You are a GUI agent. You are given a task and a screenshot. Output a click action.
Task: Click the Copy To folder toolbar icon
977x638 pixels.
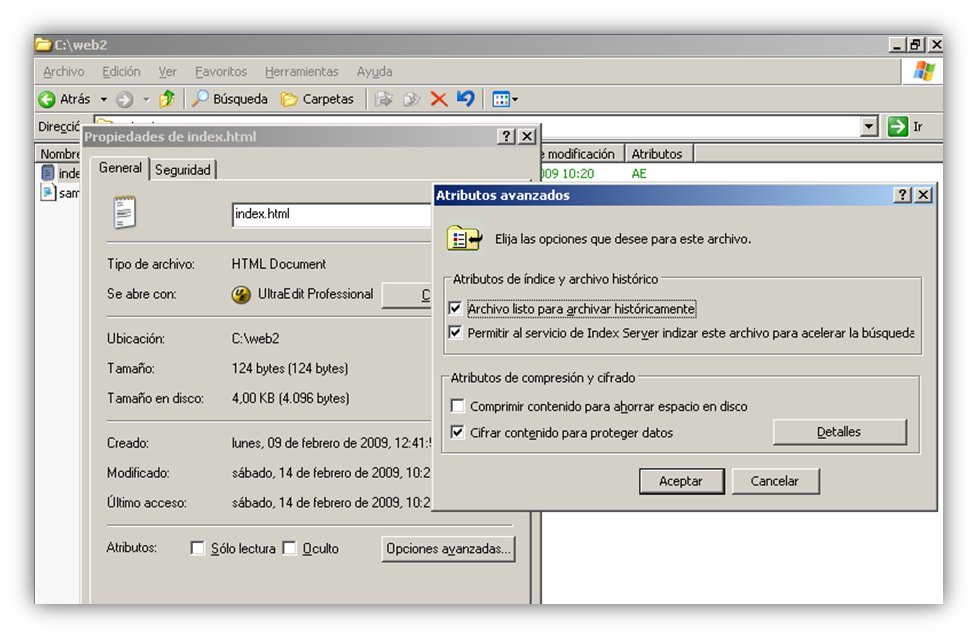[411, 98]
